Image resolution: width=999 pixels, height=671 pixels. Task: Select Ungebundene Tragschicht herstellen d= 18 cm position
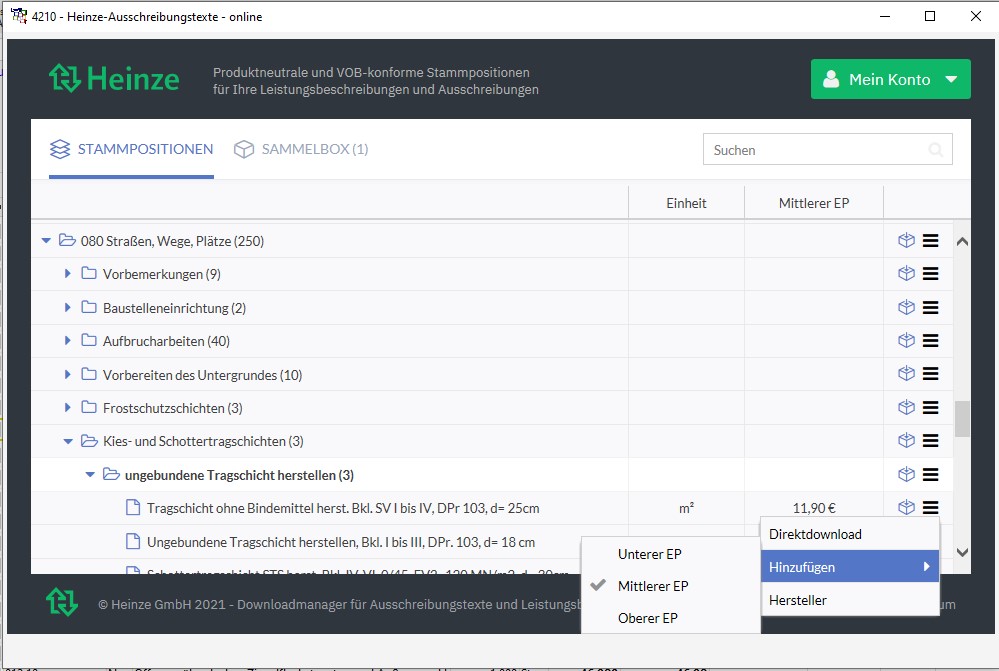pyautogui.click(x=341, y=542)
